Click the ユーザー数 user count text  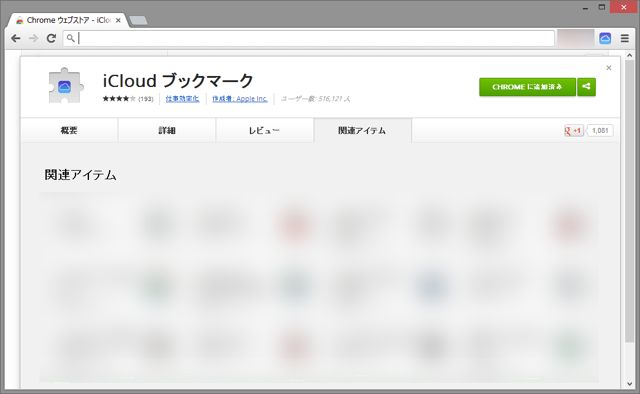(x=316, y=98)
